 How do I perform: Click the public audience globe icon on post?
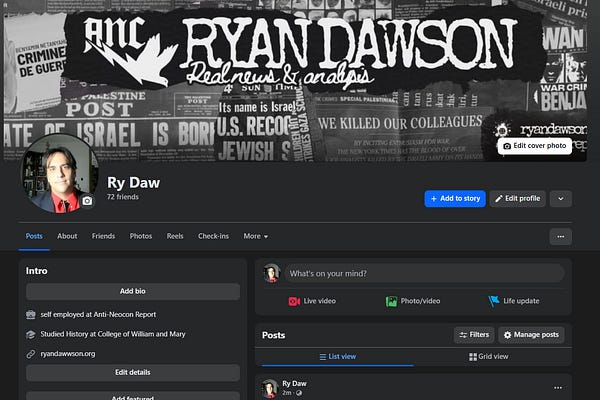pos(299,393)
